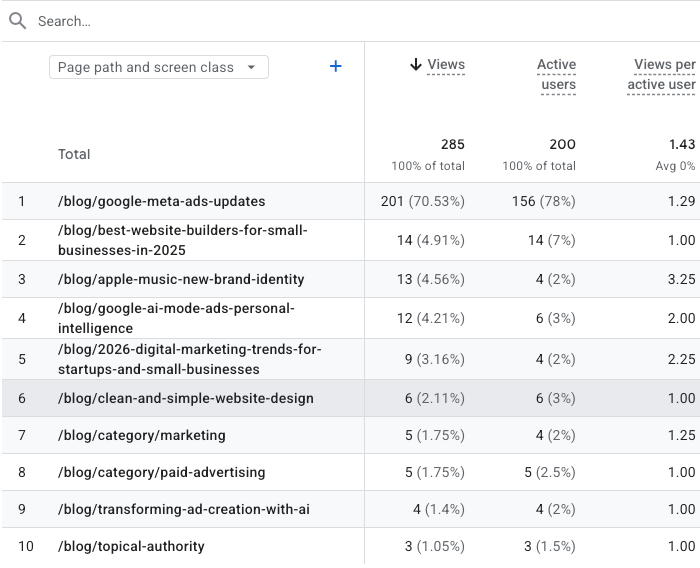Select the 2026-digital-marketing-trends path
The image size is (700, 568).
(189, 359)
